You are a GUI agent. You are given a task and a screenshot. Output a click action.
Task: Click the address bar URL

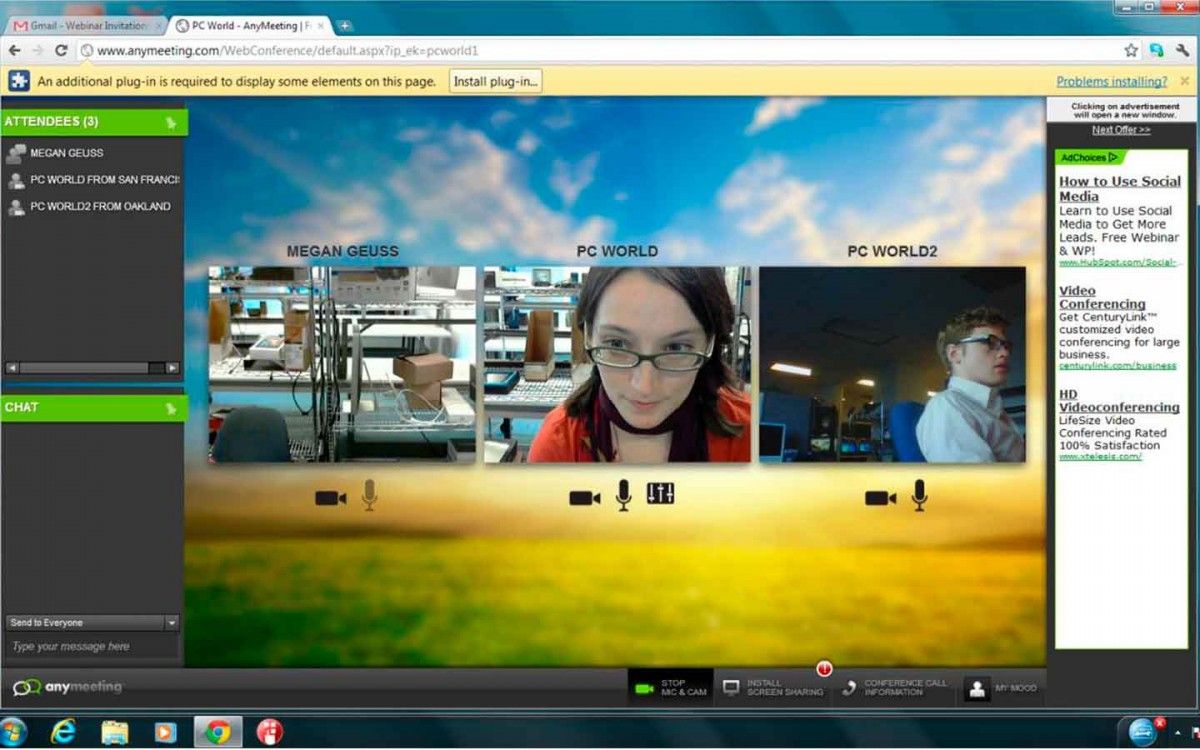click(288, 50)
